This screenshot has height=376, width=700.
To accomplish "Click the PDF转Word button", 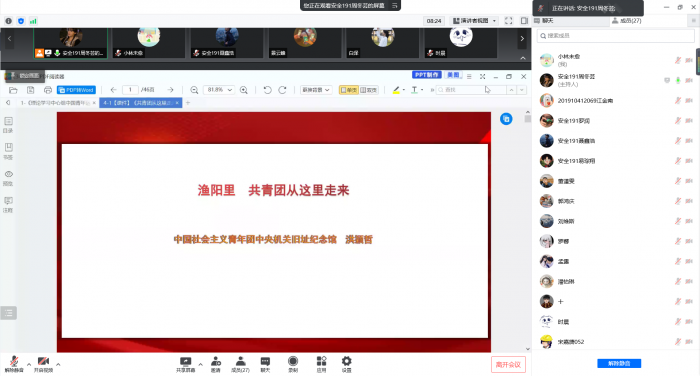I will click(x=76, y=90).
